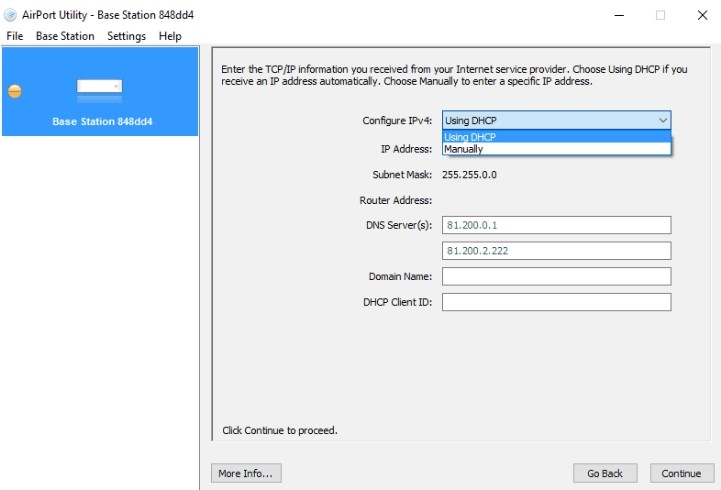The height and width of the screenshot is (490, 721).
Task: Close the AirPort Utility window
Action: click(x=702, y=15)
